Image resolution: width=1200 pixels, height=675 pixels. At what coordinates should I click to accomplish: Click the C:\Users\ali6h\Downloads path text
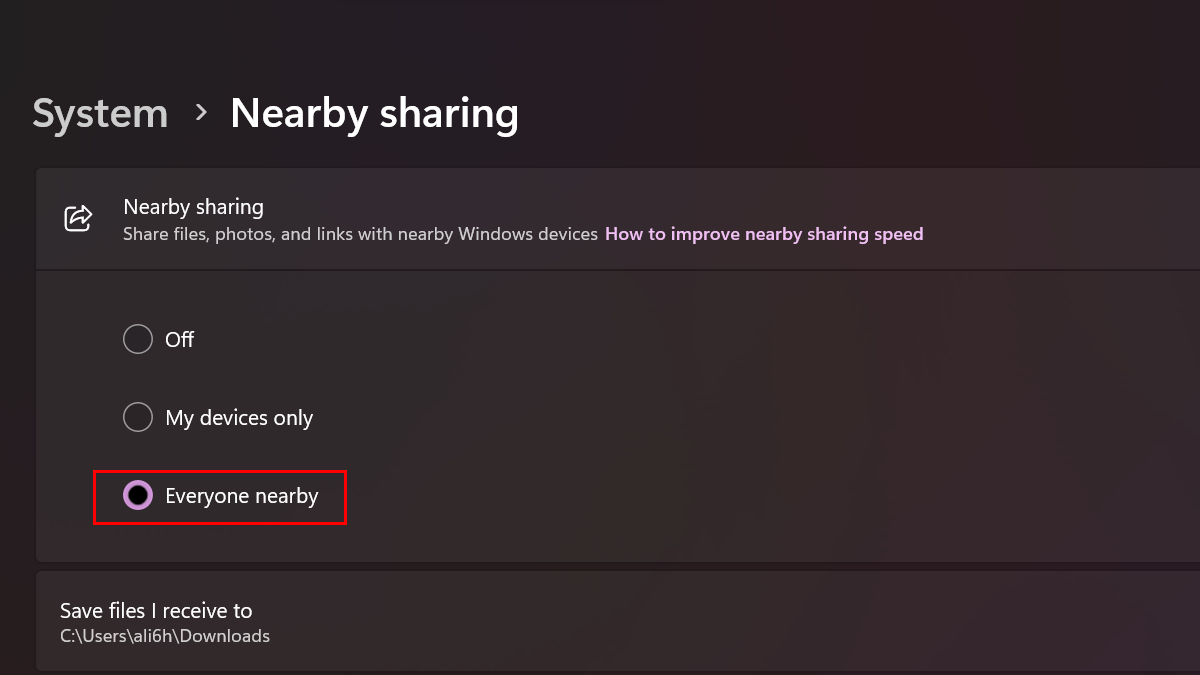click(x=165, y=636)
